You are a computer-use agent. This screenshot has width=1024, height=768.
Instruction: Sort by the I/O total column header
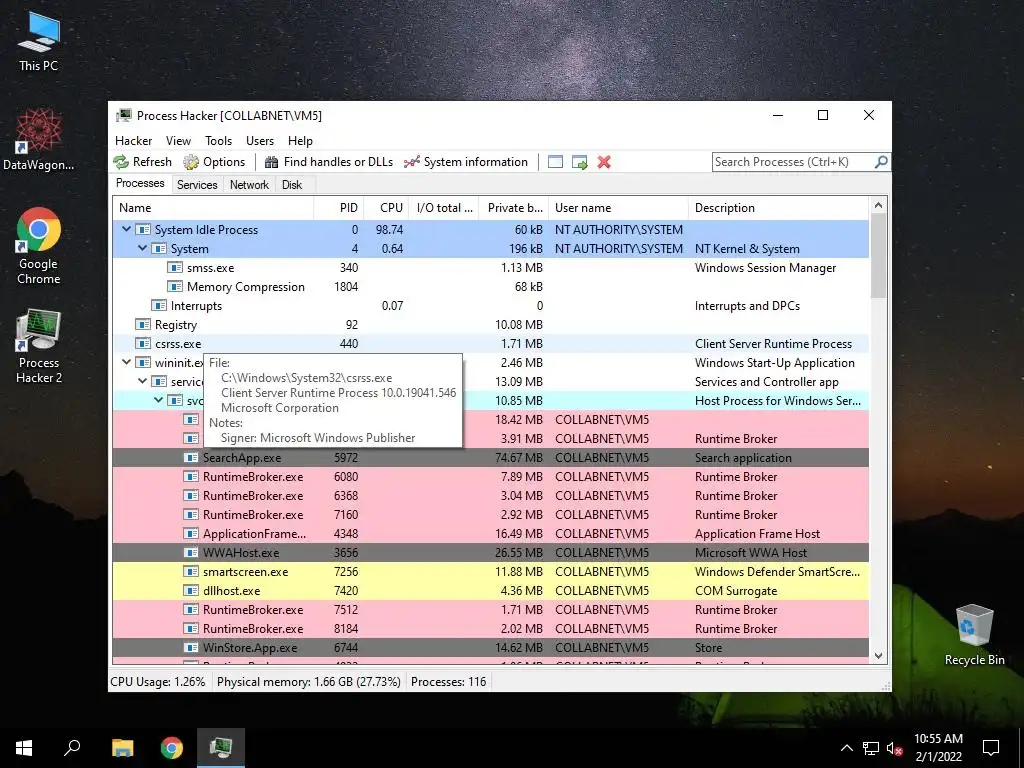pyautogui.click(x=443, y=208)
